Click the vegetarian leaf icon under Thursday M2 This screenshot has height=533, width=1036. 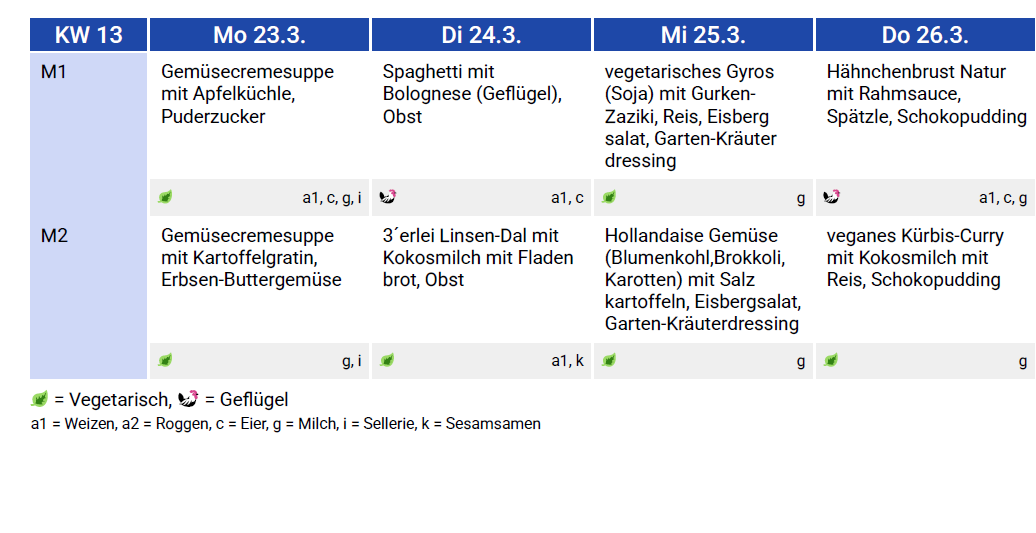(831, 360)
